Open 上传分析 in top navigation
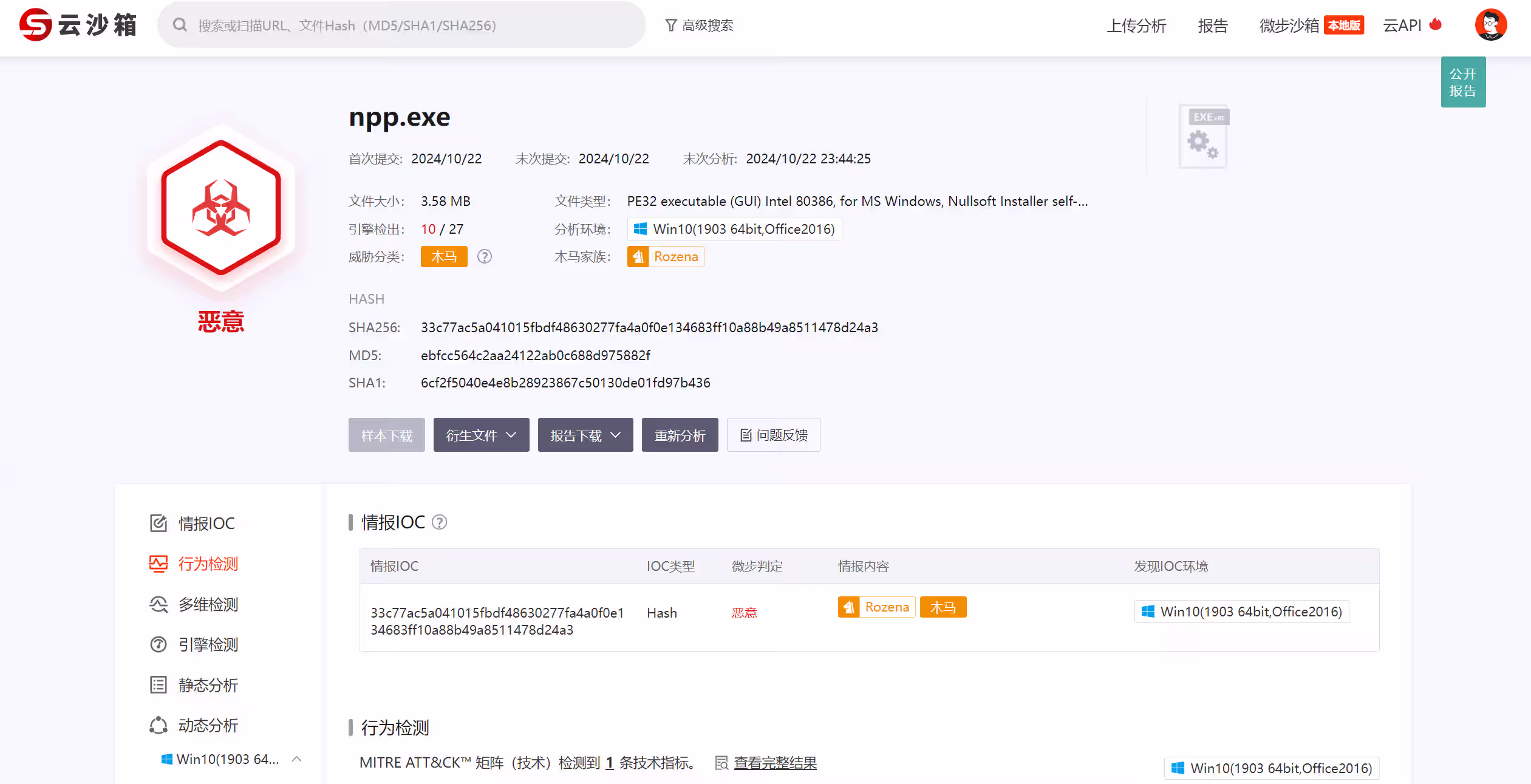This screenshot has width=1531, height=784. coord(1136,26)
